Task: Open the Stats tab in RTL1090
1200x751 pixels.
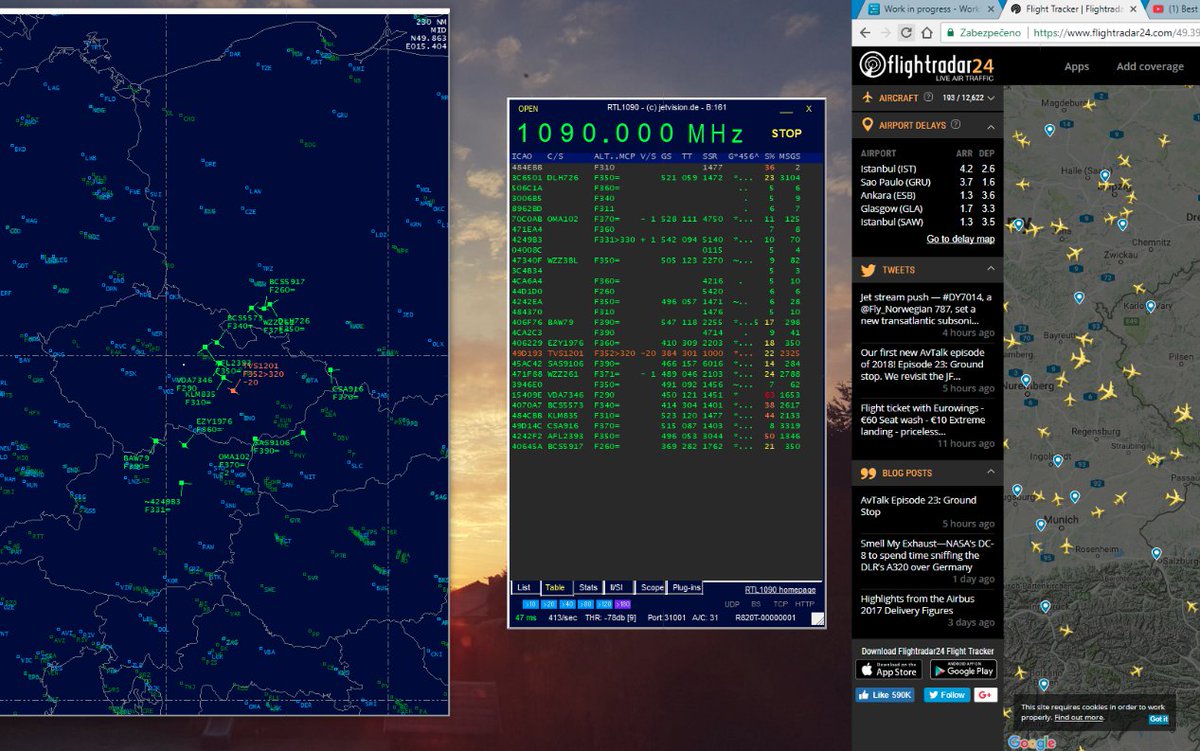Action: pos(589,588)
